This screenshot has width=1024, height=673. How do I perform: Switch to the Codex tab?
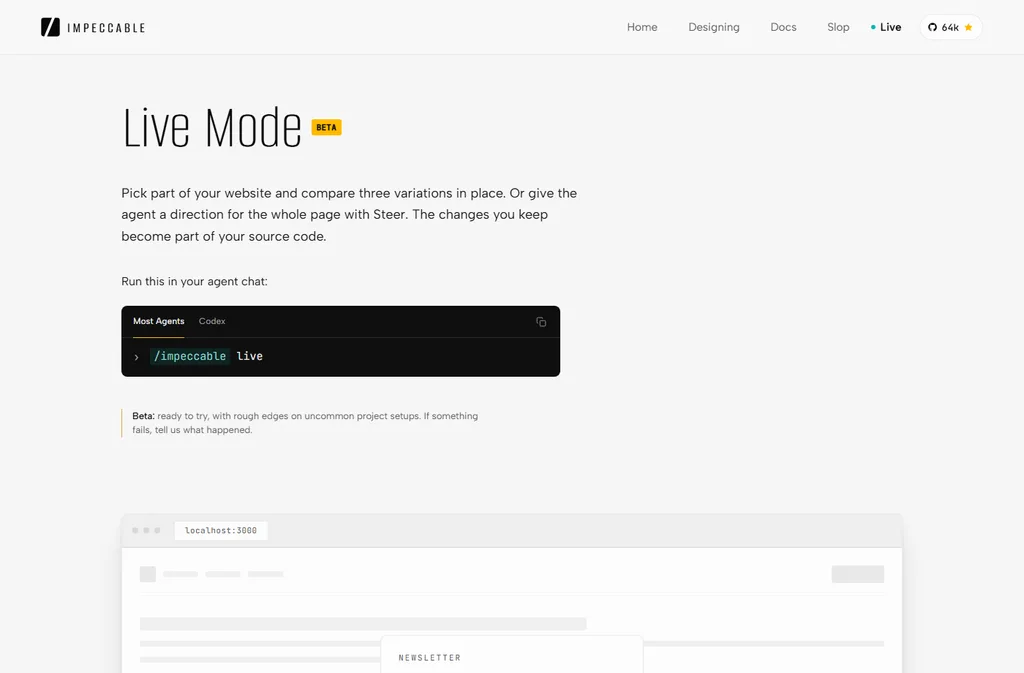pos(212,321)
